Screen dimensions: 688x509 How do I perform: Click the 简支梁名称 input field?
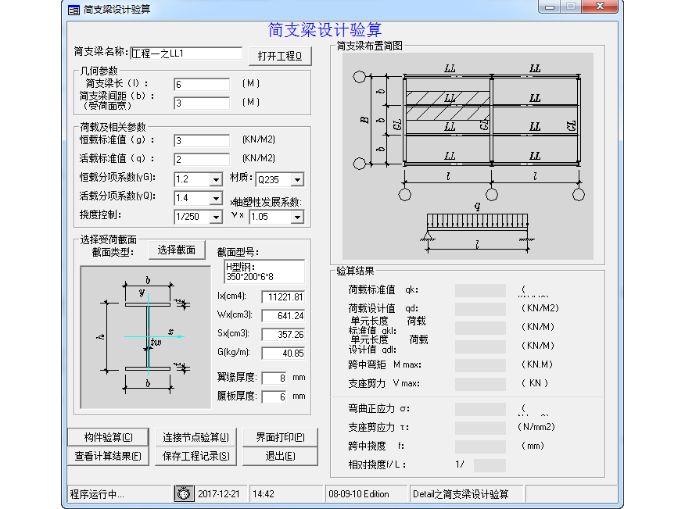186,54
